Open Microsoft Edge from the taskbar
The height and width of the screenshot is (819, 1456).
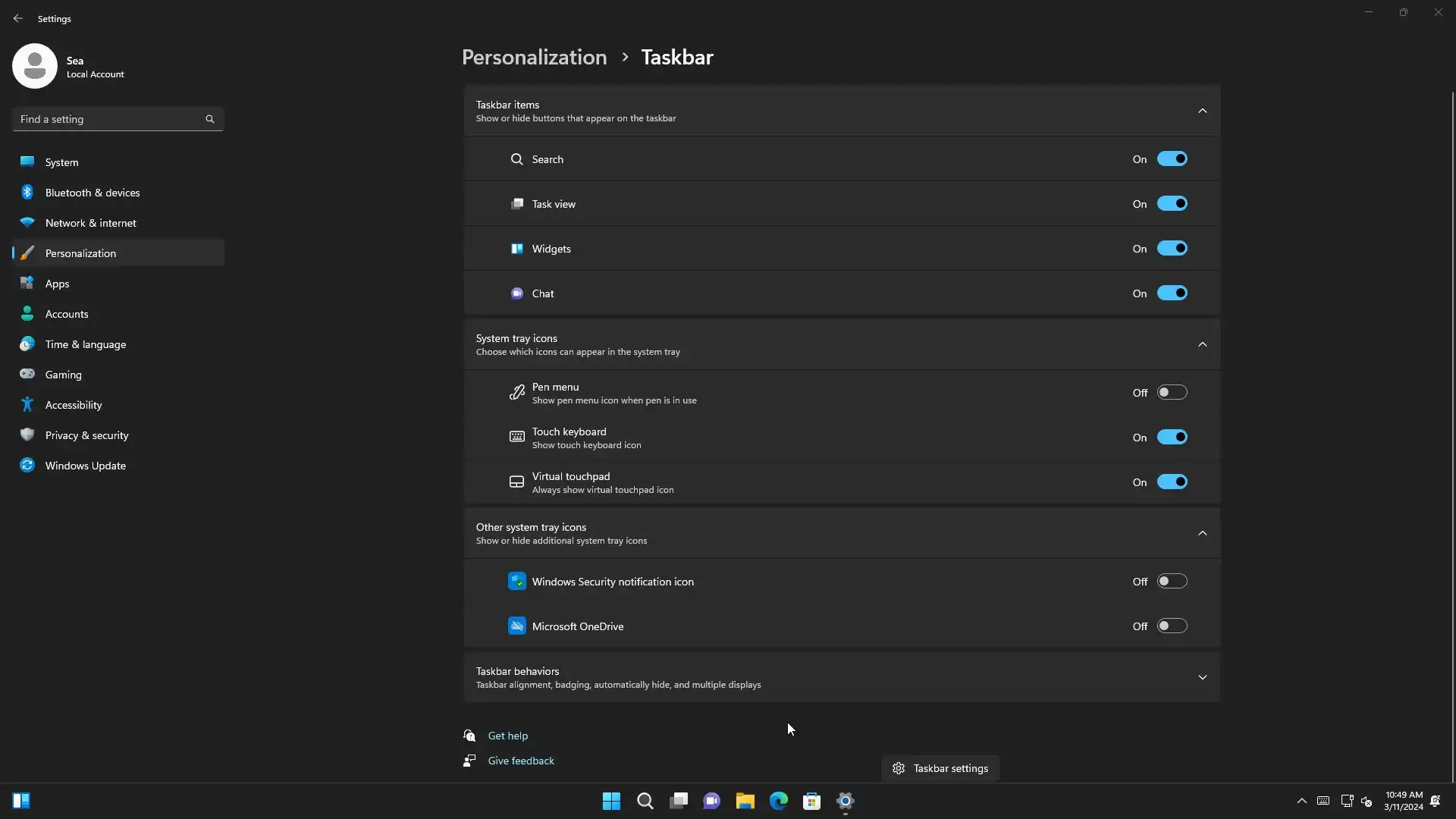(778, 801)
